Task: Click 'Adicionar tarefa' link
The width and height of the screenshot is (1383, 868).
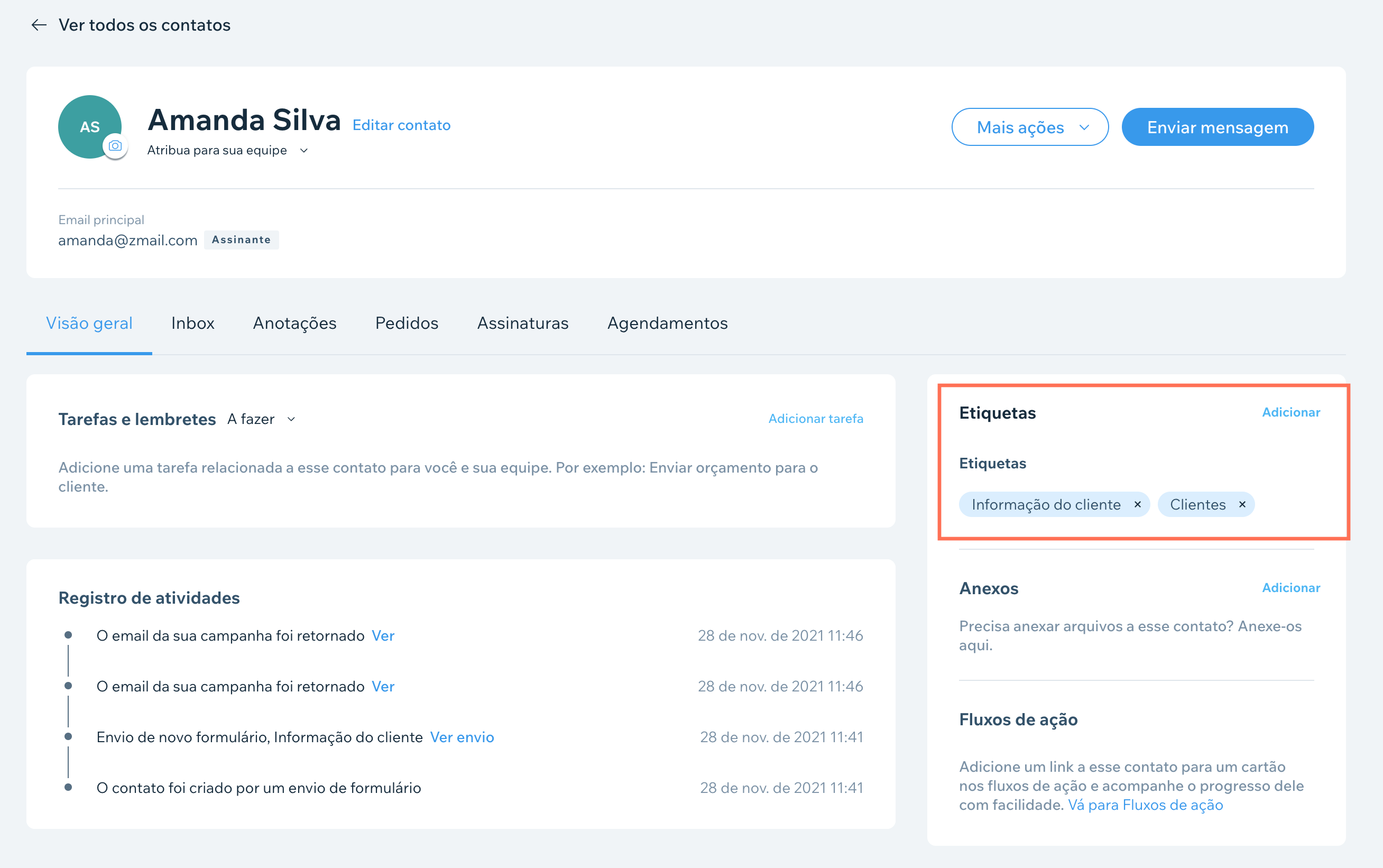Action: pyautogui.click(x=816, y=419)
